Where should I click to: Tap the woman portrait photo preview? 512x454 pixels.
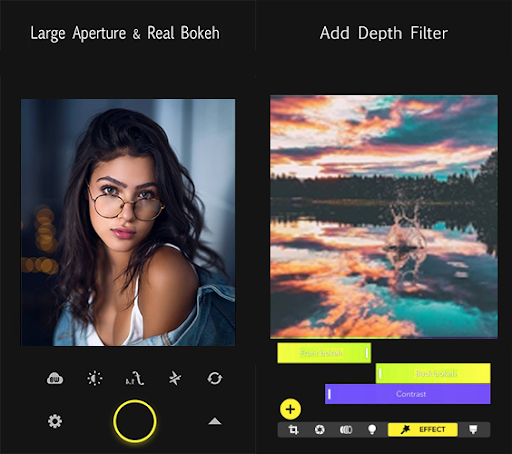pyautogui.click(x=128, y=222)
